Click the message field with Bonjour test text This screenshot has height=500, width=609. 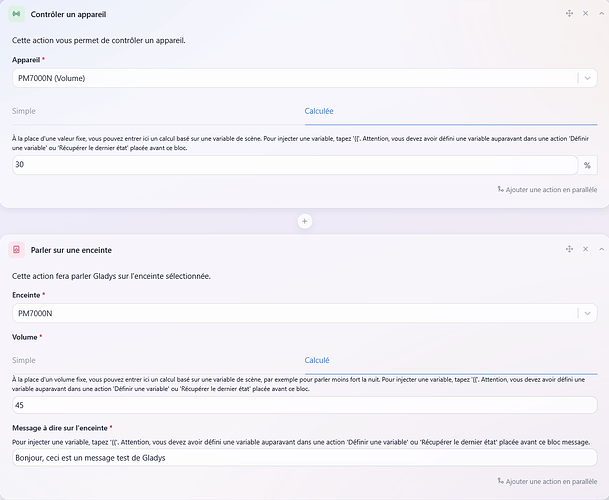pos(304,458)
